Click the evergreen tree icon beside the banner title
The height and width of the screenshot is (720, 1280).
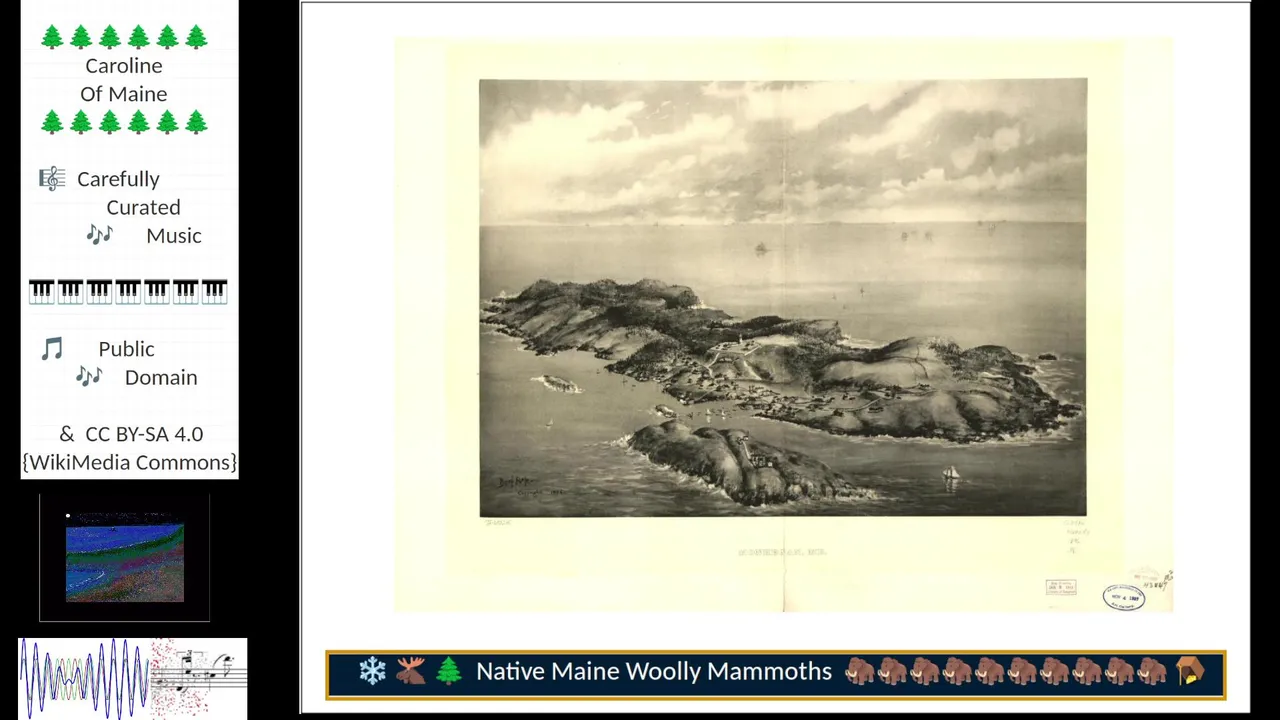(x=449, y=671)
